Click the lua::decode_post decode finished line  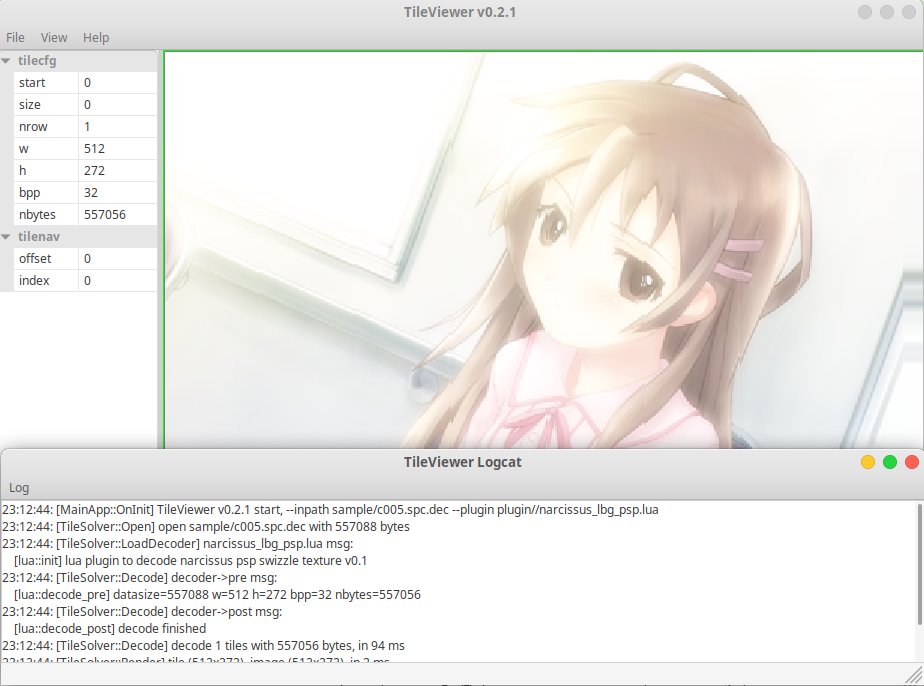point(110,629)
